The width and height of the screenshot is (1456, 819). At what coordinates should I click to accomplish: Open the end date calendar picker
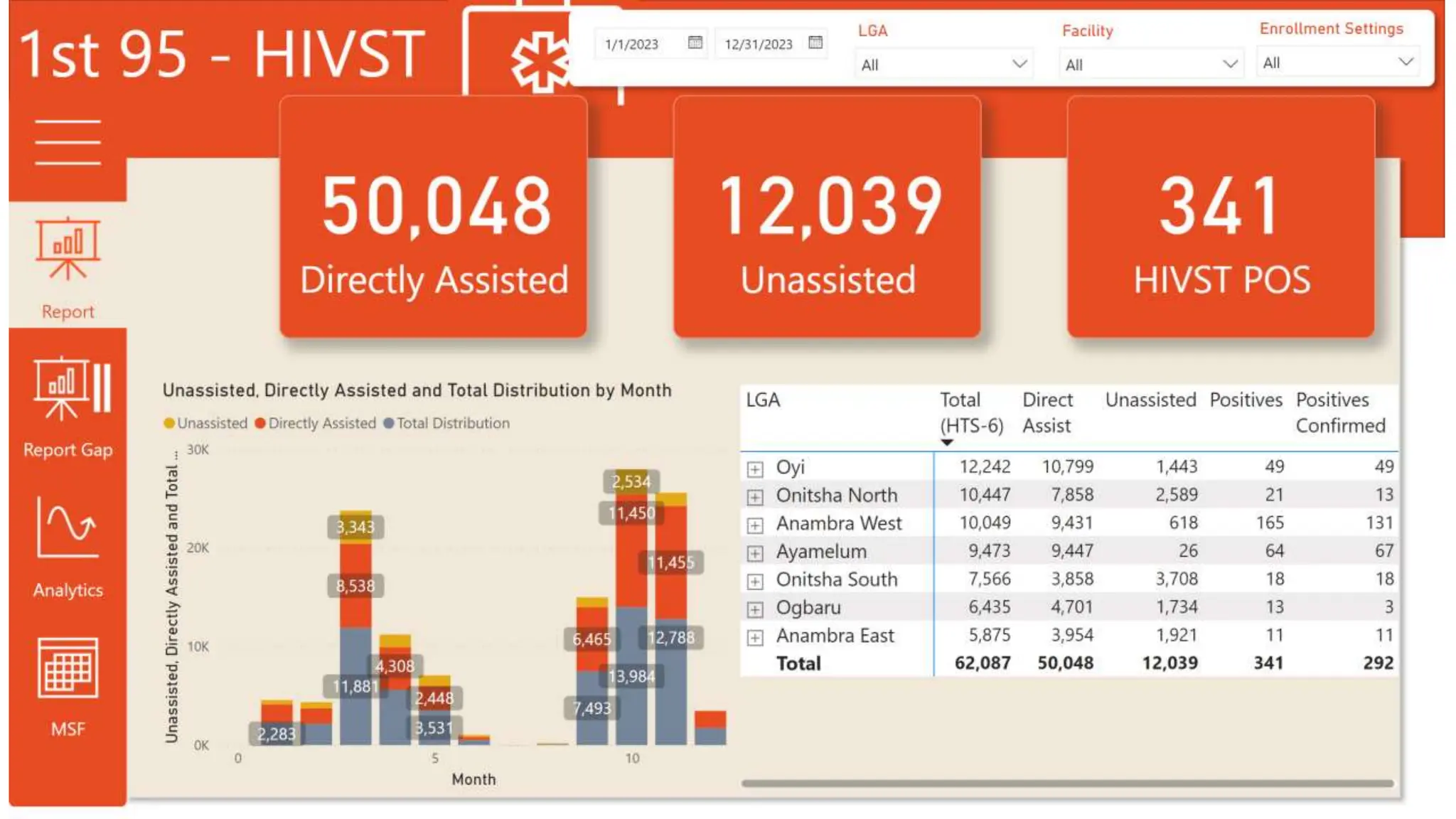click(x=815, y=43)
